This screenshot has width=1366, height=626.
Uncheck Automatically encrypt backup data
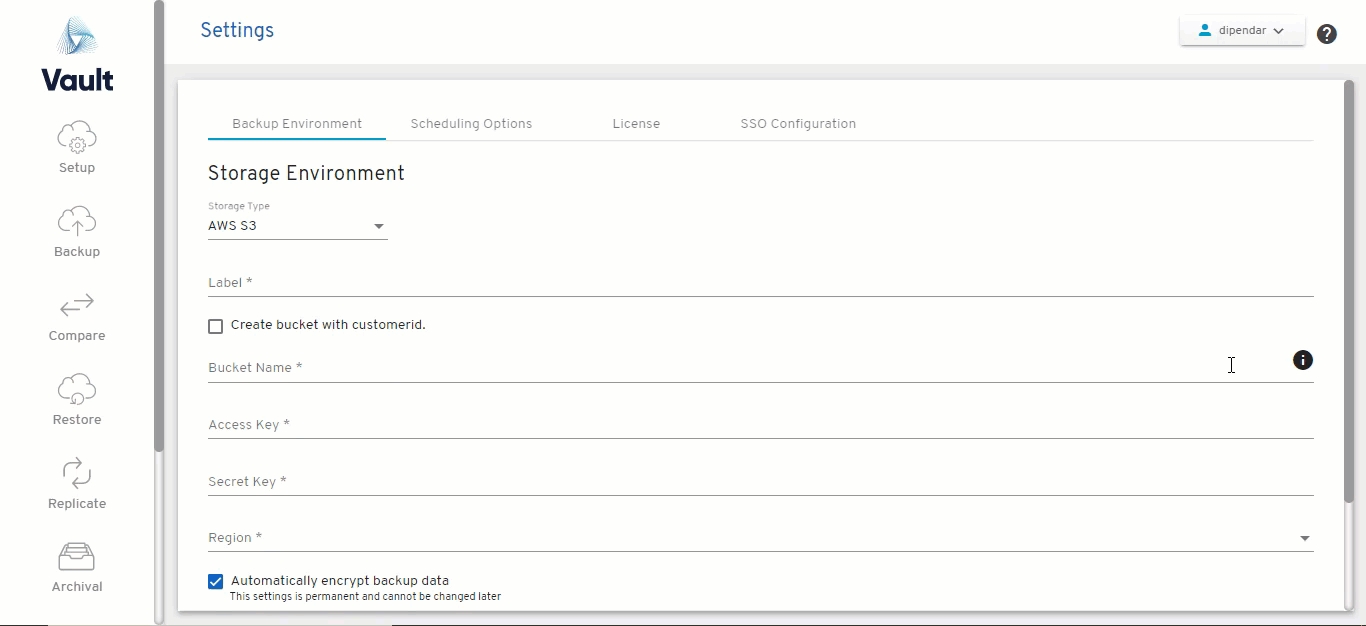coord(215,581)
